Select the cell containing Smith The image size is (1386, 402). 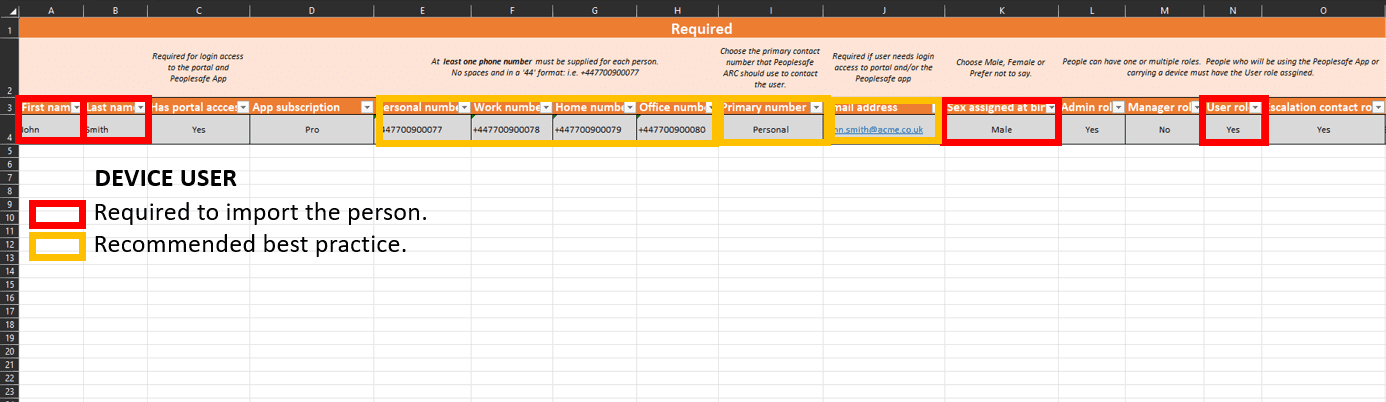point(116,129)
